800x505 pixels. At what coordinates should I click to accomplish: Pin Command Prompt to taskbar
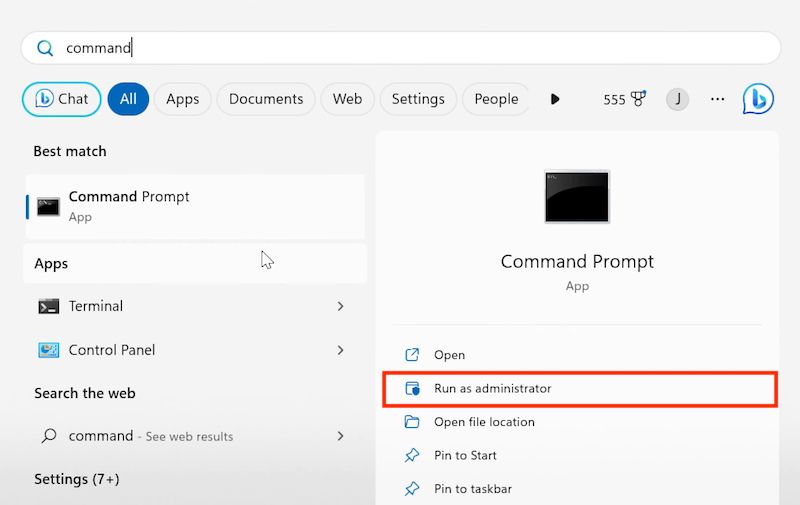pos(473,489)
